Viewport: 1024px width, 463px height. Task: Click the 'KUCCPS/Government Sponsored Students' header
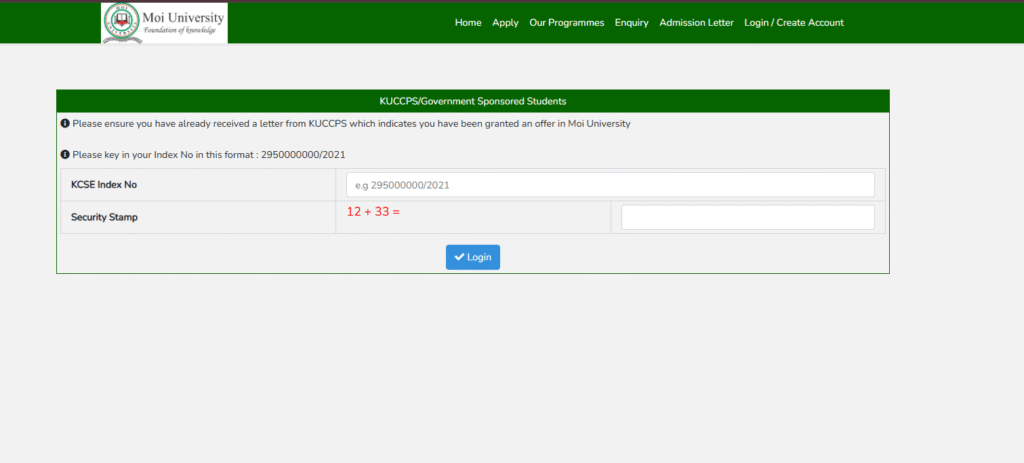point(473,101)
